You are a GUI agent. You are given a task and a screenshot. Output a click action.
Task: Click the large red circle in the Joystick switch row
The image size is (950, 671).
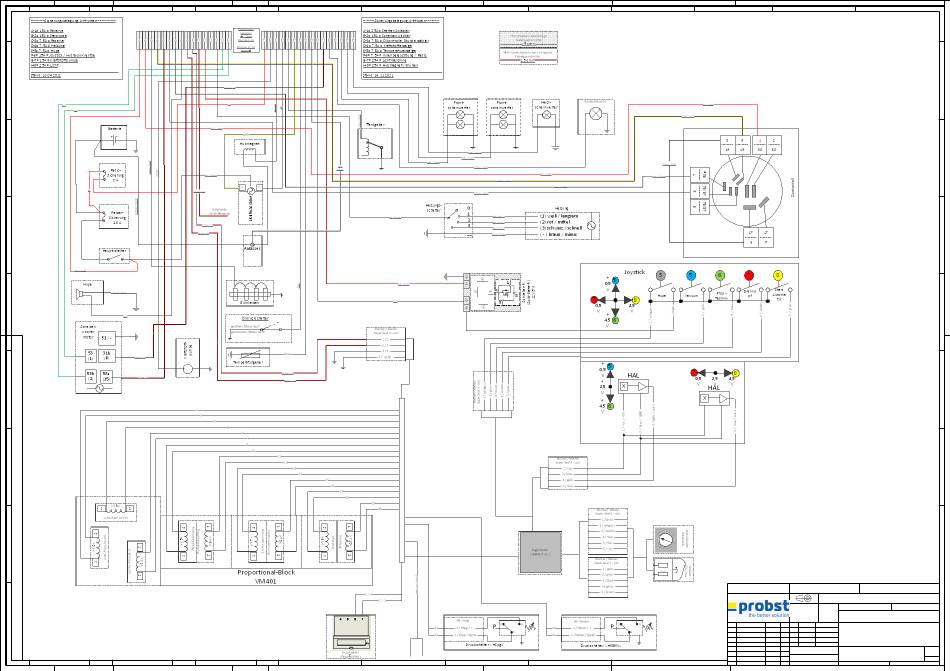click(x=749, y=276)
